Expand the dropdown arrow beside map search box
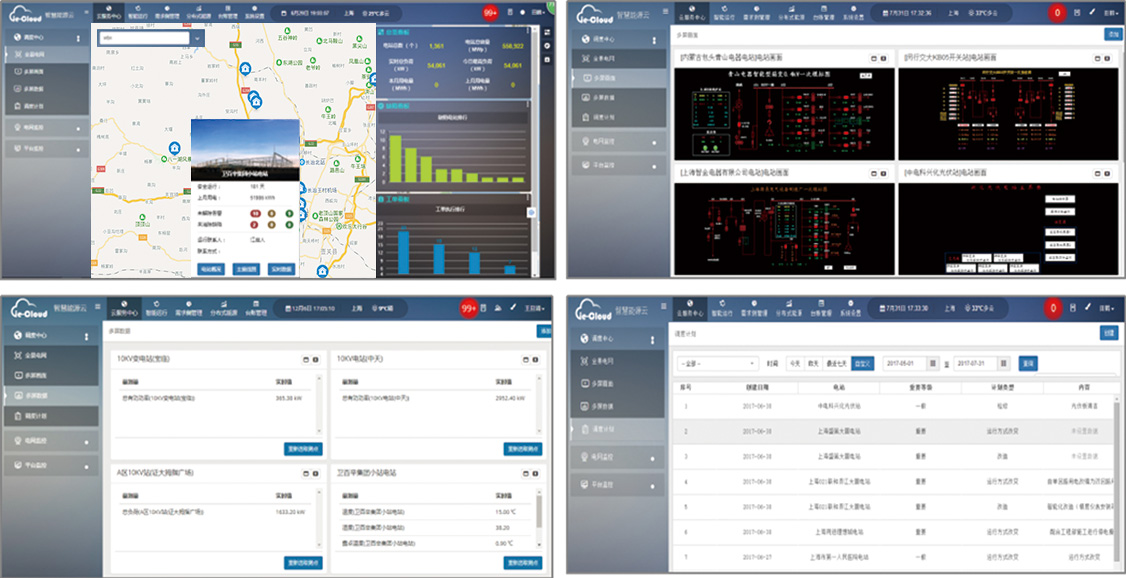This screenshot has width=1126, height=578. click(x=197, y=38)
